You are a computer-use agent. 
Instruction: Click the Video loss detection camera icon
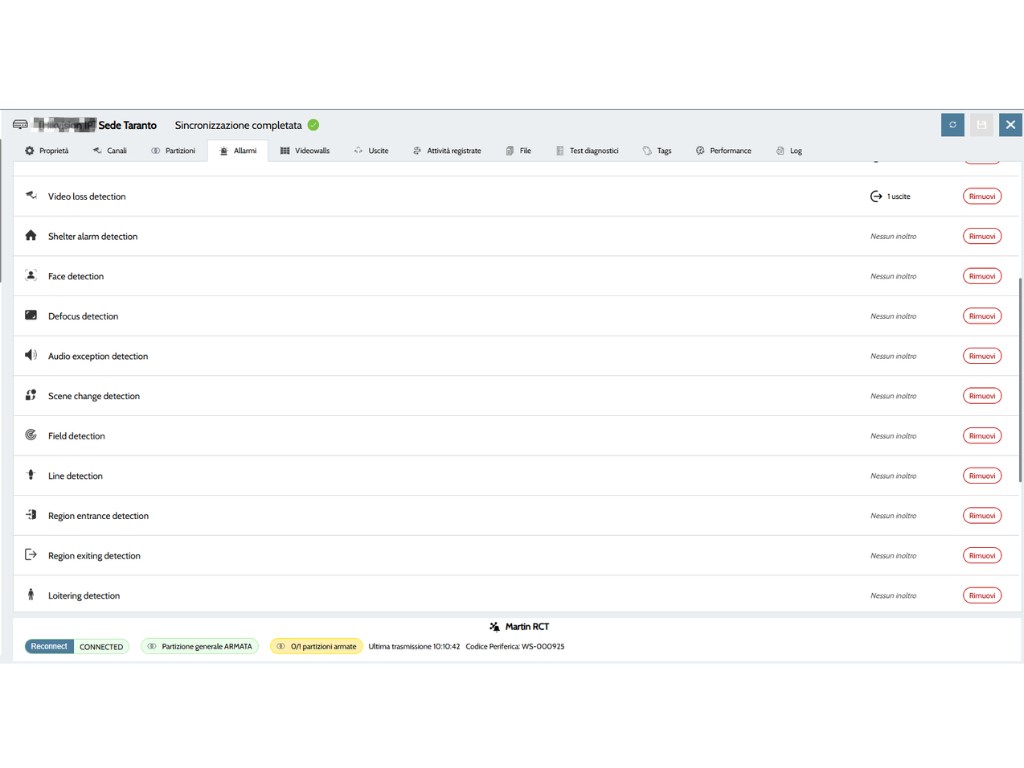pos(31,195)
